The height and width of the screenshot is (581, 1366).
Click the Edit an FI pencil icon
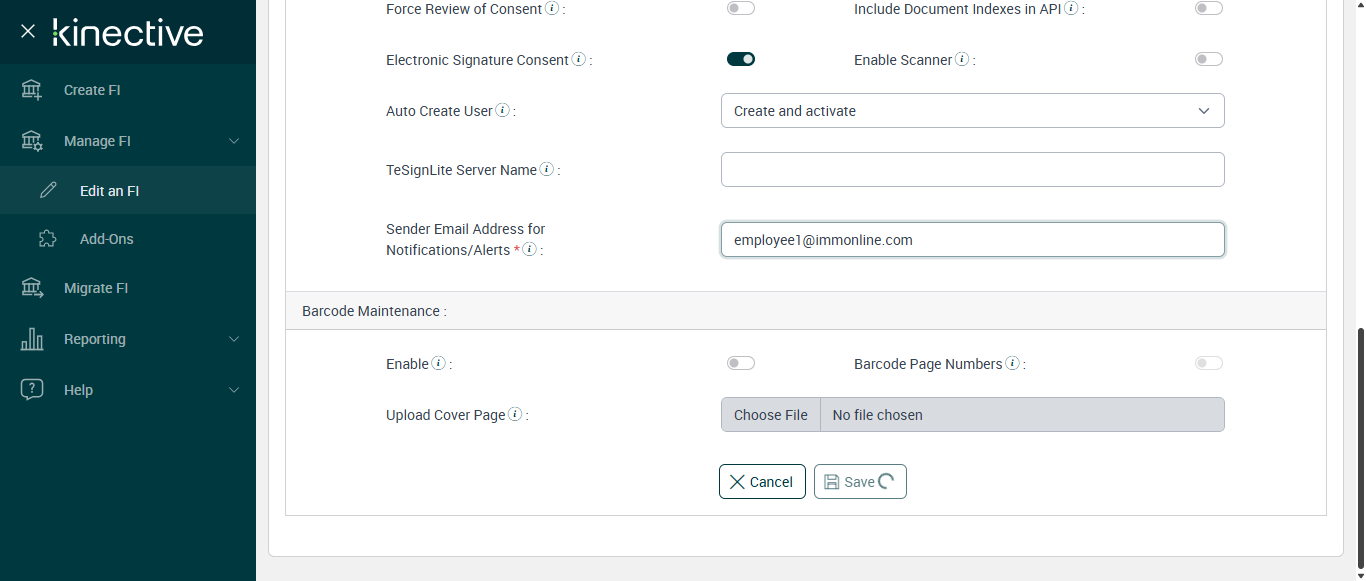(x=48, y=190)
